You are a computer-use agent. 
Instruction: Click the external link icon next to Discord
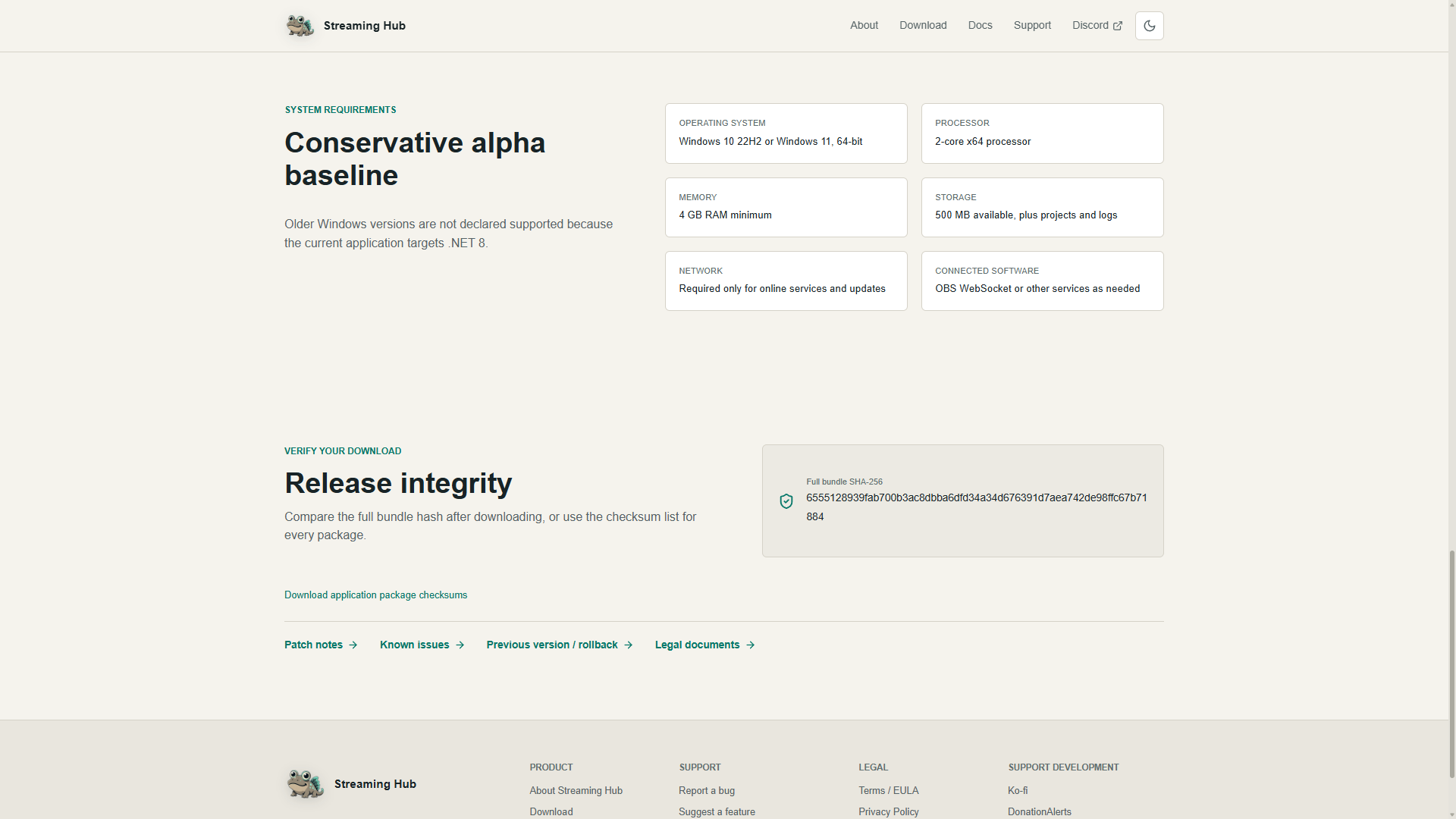(x=1117, y=26)
